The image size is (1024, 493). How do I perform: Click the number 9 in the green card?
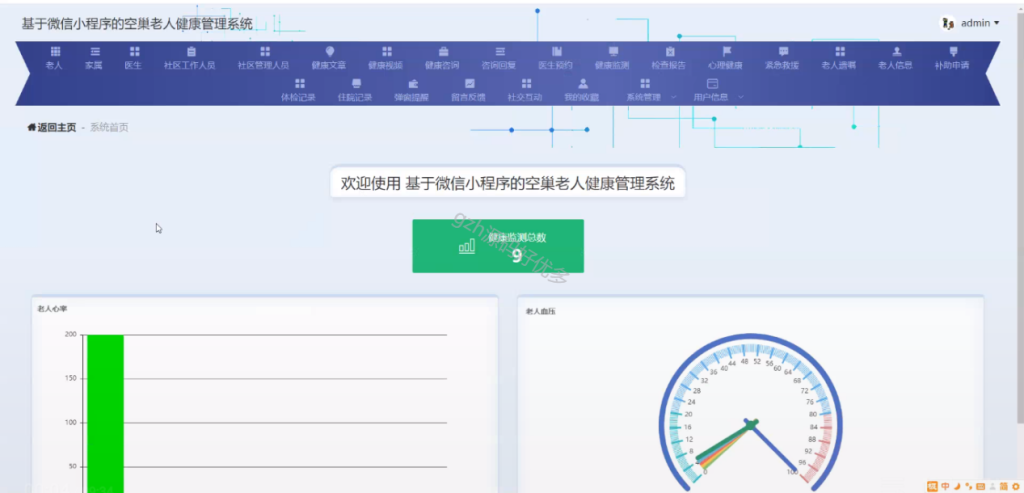coord(517,257)
